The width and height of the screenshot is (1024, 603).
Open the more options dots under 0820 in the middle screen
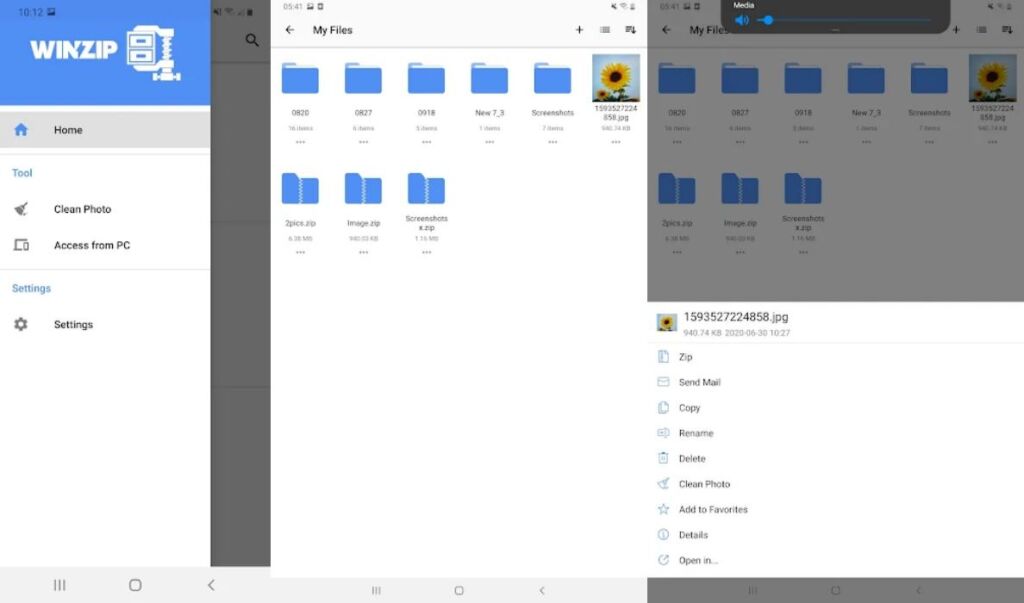coord(300,142)
